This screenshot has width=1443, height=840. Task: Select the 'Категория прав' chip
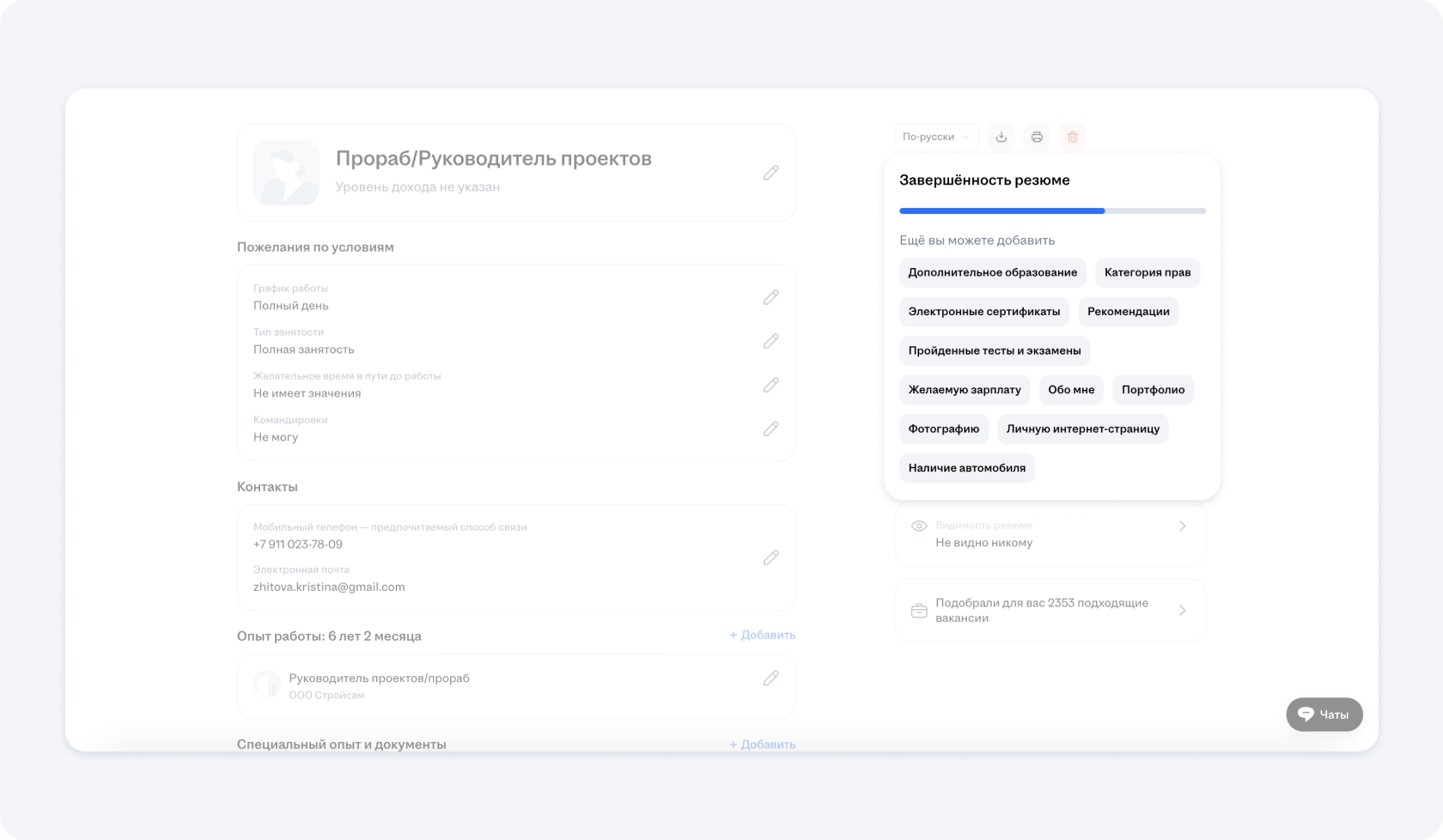(1147, 272)
